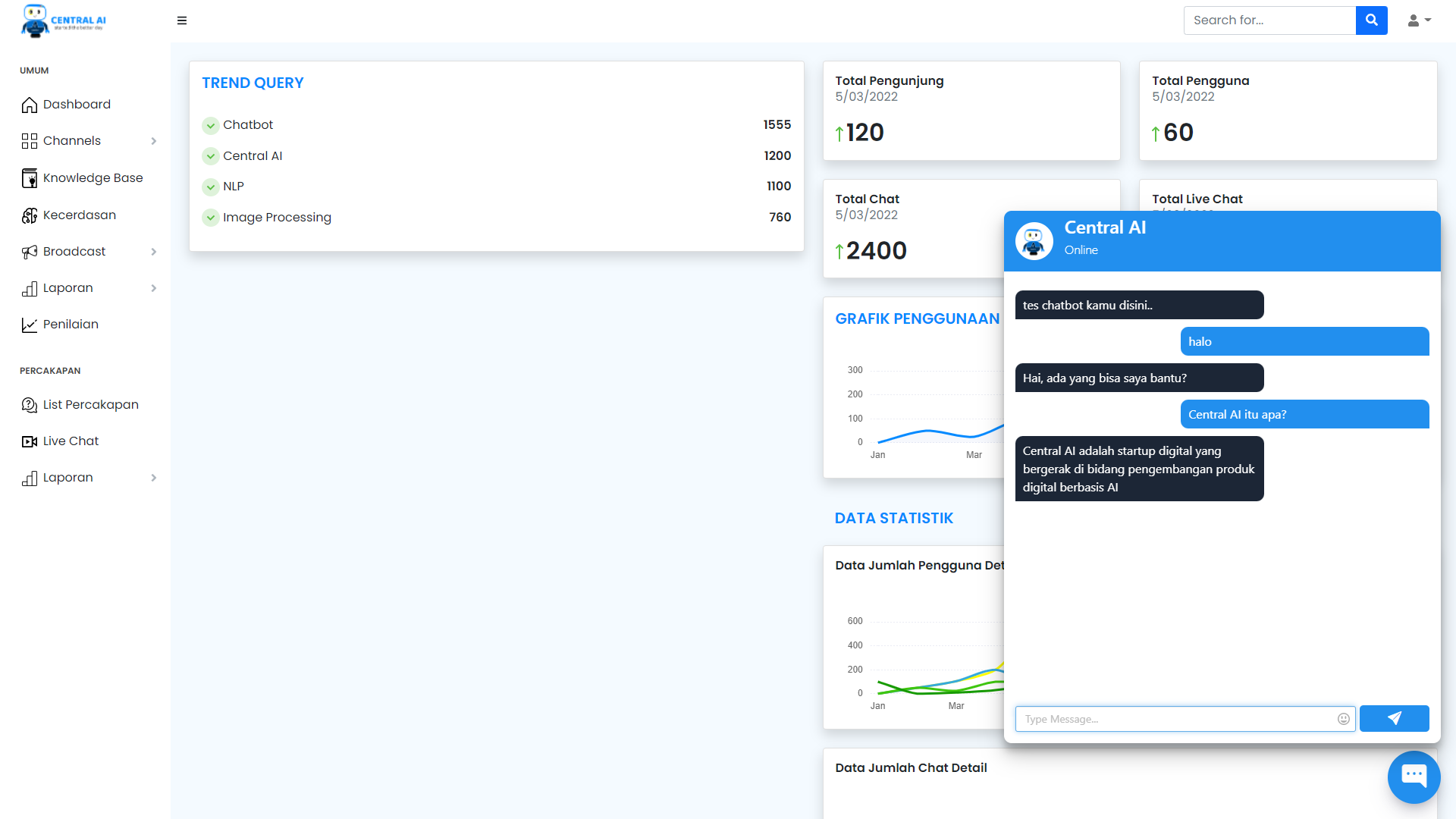Click the Image Processing trend query label
Viewport: 1456px width, 819px height.
pyautogui.click(x=277, y=218)
